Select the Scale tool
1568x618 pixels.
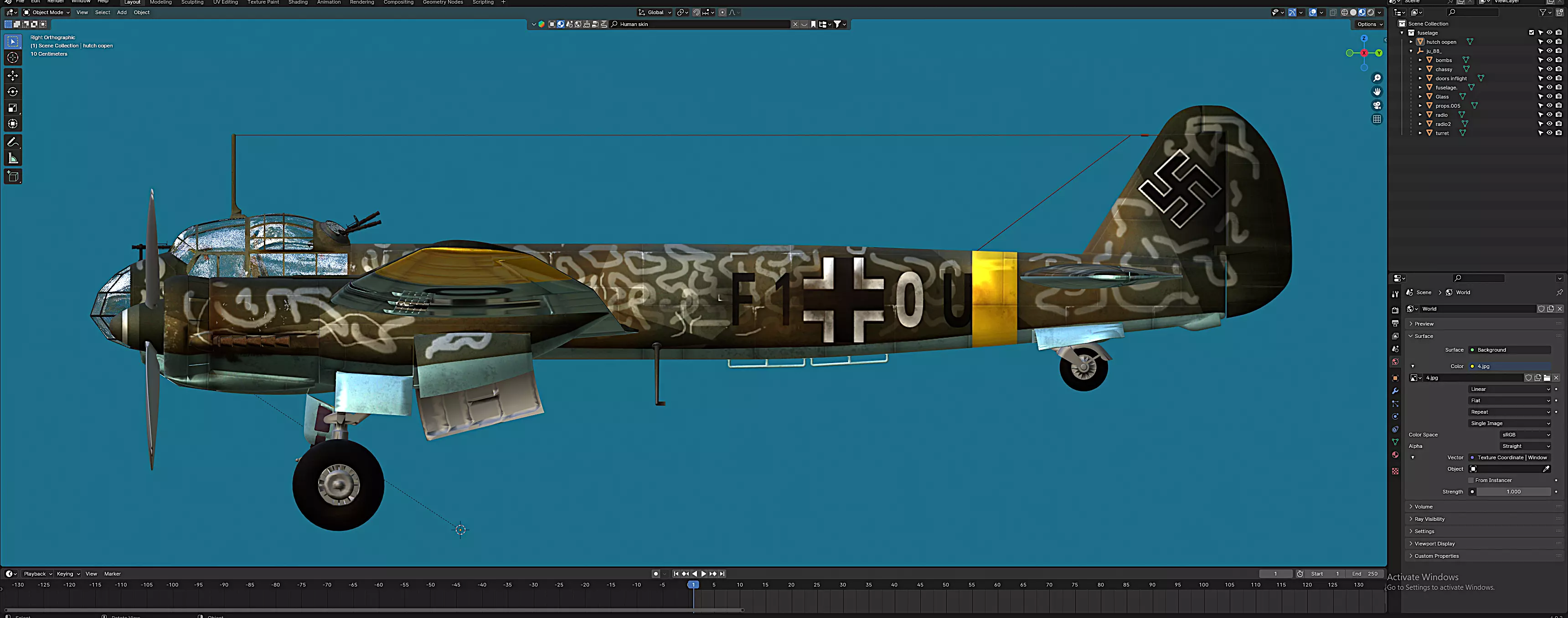13,108
